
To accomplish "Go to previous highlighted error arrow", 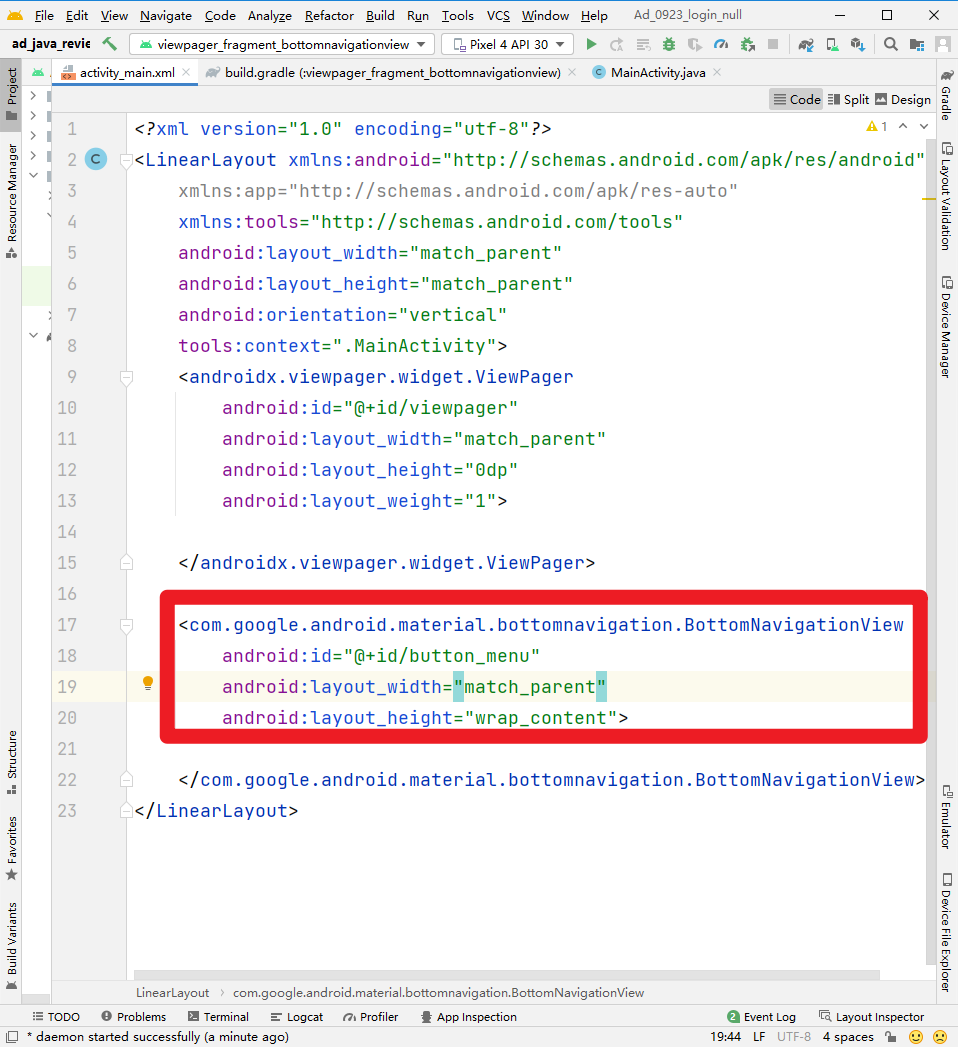I will tap(903, 126).
